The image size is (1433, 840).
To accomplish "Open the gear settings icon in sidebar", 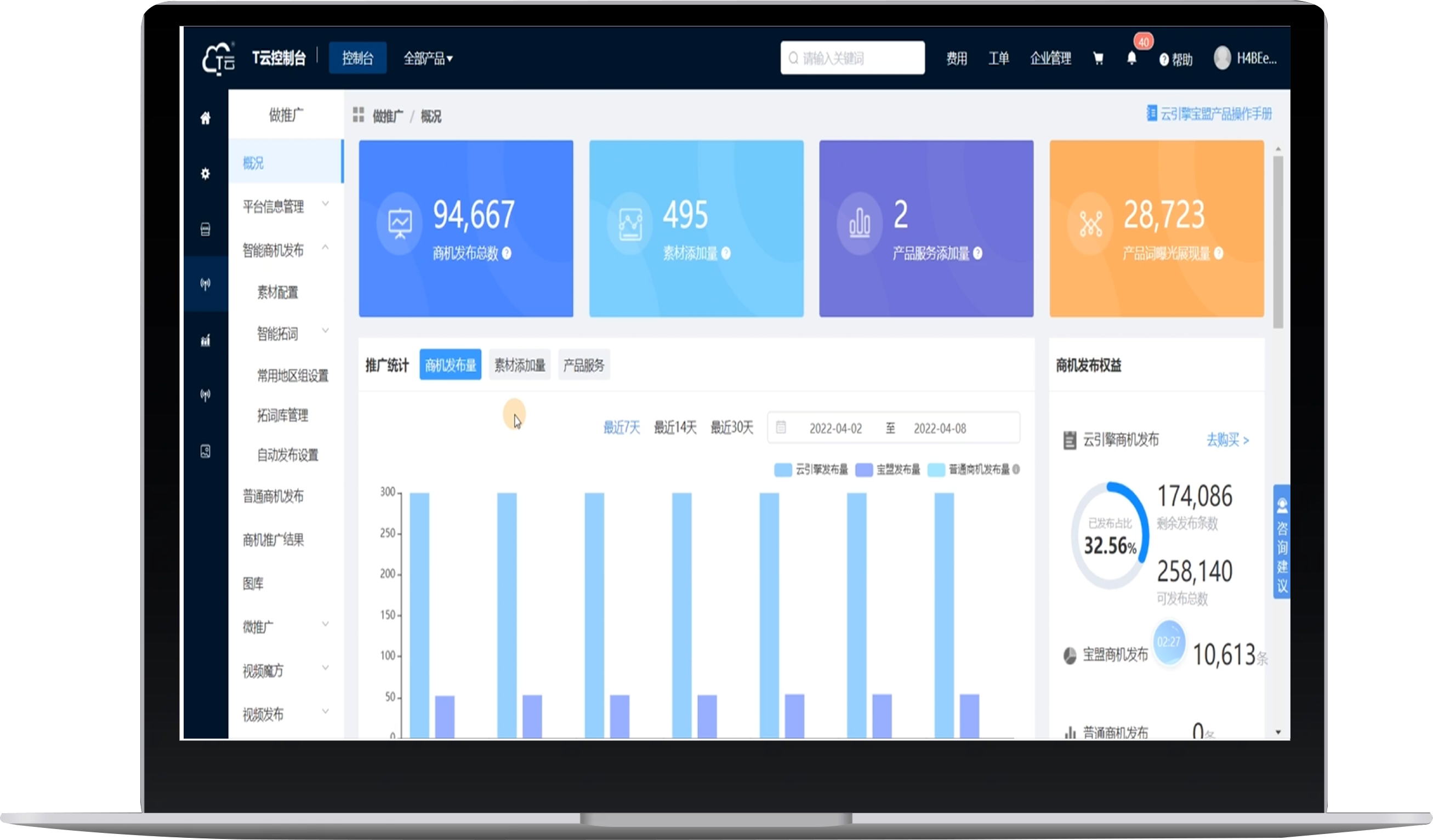I will tap(205, 173).
